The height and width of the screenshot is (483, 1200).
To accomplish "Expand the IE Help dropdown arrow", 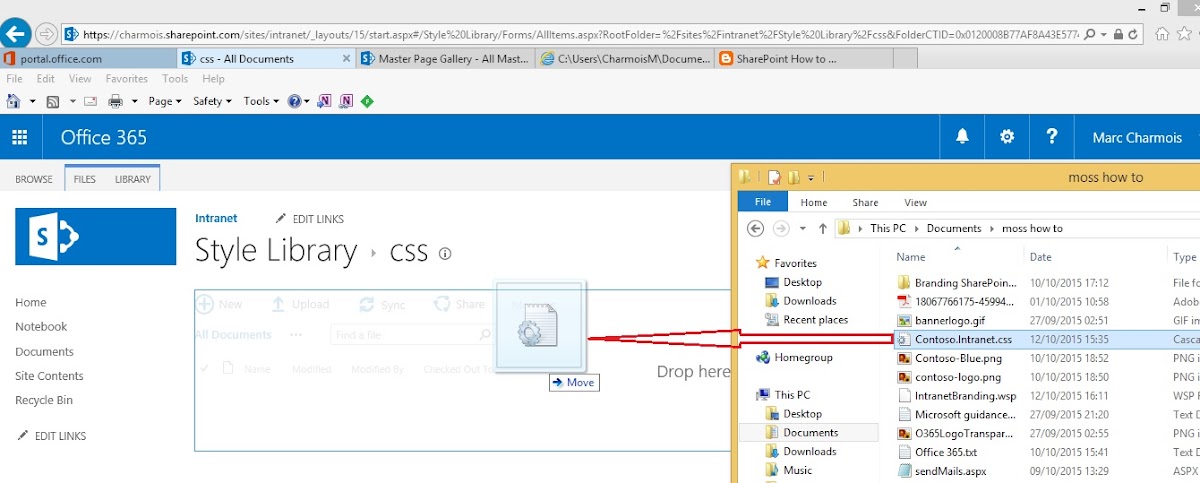I will pyautogui.click(x=308, y=101).
